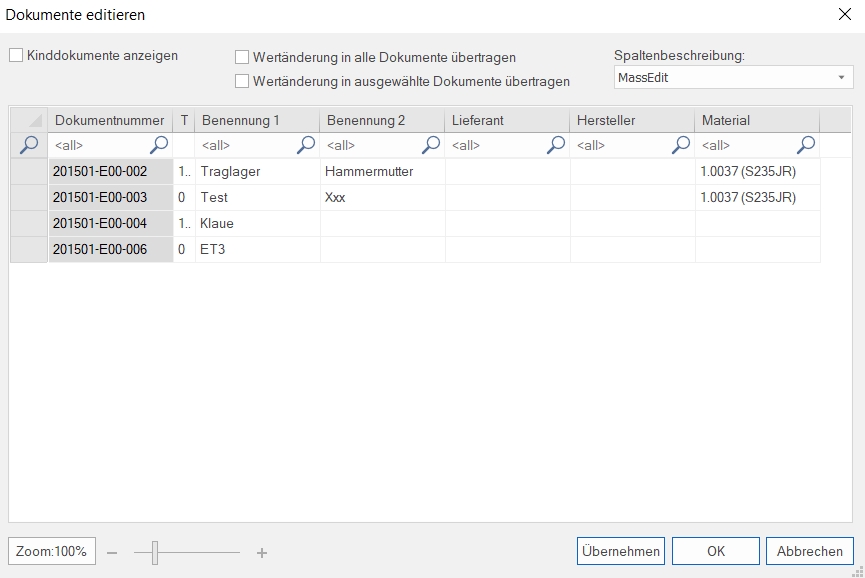Select the Hammermutter cell in Benennung 2
The width and height of the screenshot is (865, 578).
(382, 171)
